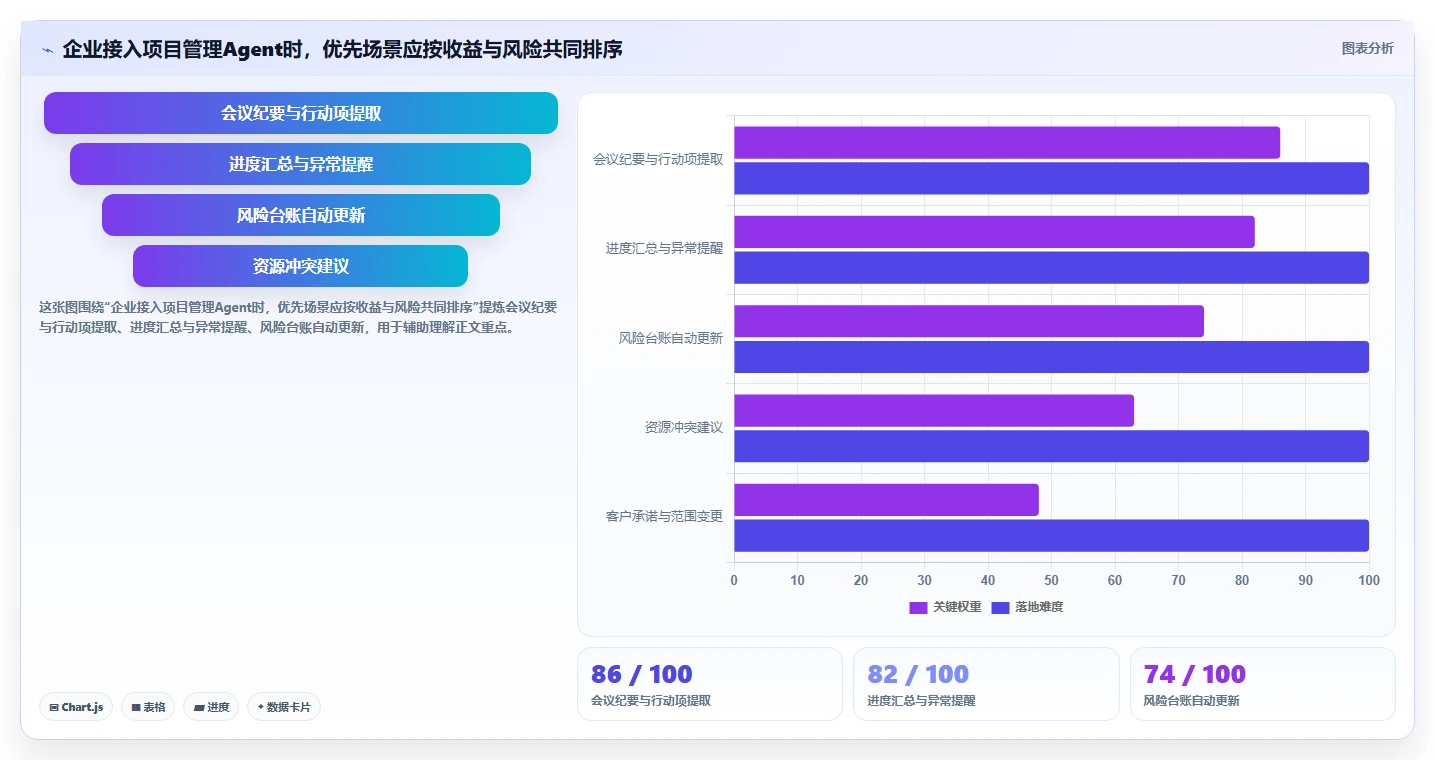Click the description paragraph under the funnel
Image resolution: width=1435 pixels, height=760 pixels.
tap(298, 317)
